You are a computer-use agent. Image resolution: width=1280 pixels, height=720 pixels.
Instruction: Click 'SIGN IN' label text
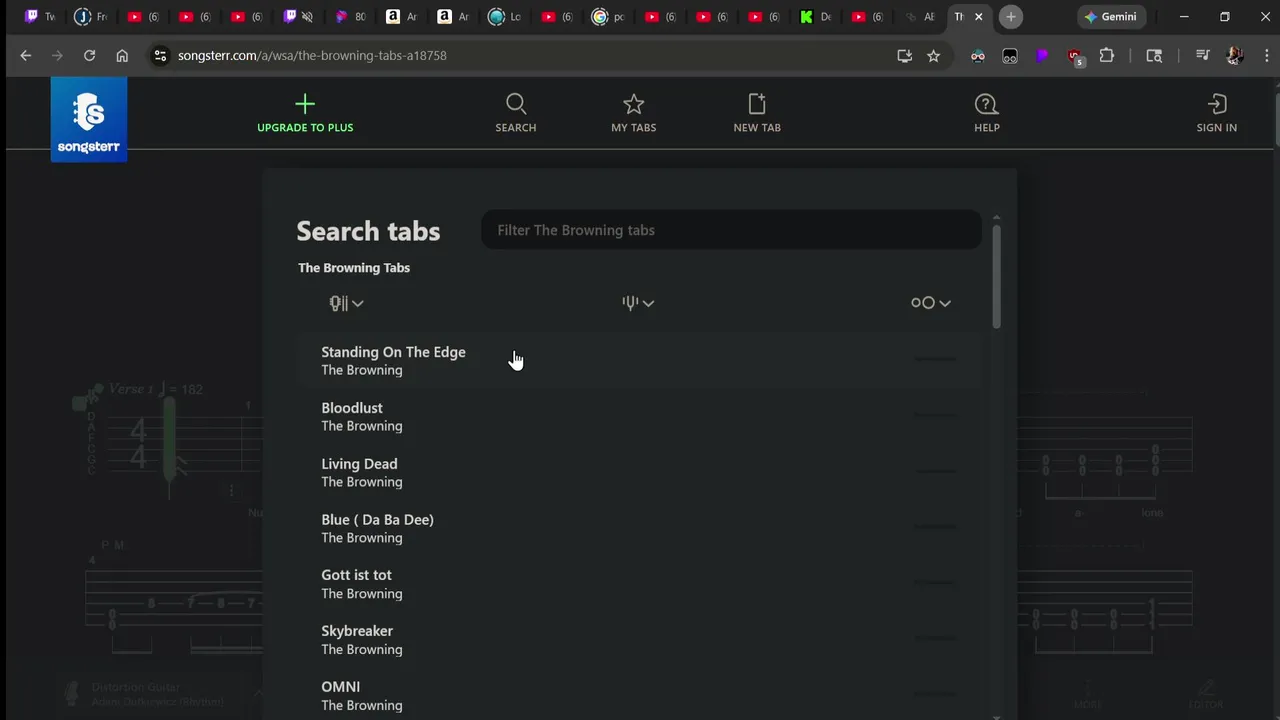(x=1217, y=128)
